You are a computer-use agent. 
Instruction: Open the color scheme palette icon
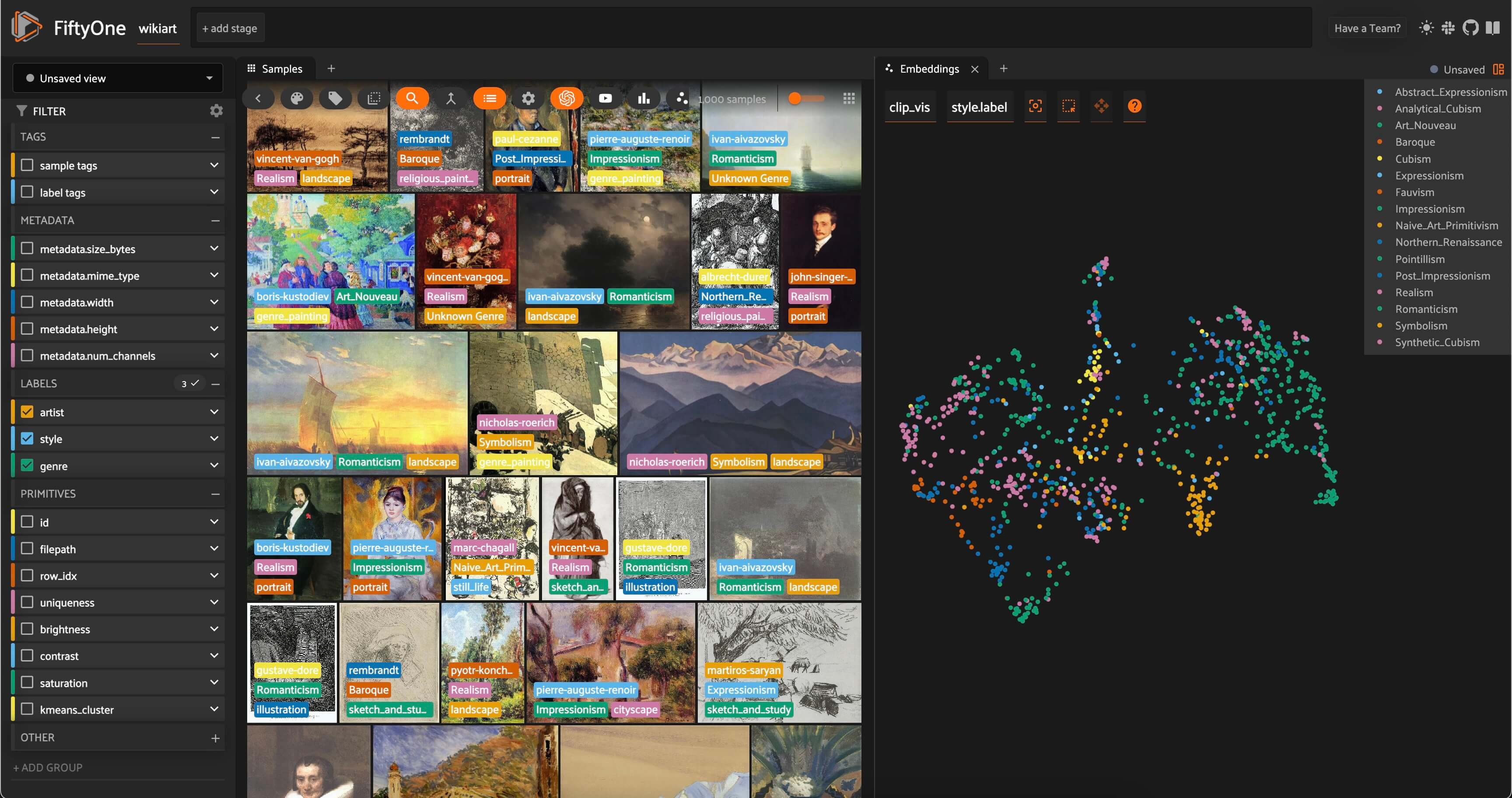(297, 98)
